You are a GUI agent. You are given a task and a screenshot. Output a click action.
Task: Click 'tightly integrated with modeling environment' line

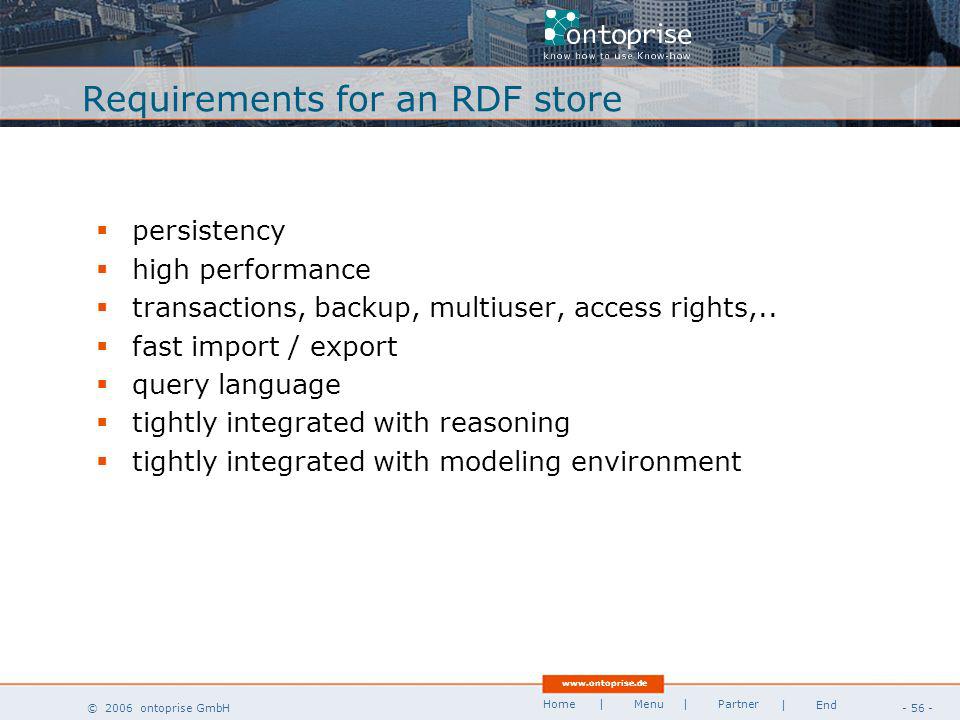click(x=437, y=462)
